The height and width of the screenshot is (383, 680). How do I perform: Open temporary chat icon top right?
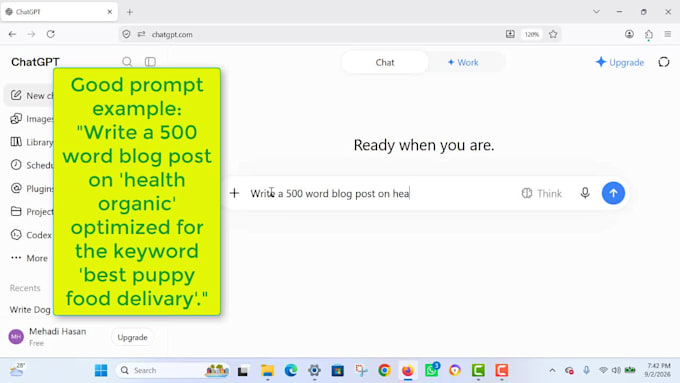664,62
